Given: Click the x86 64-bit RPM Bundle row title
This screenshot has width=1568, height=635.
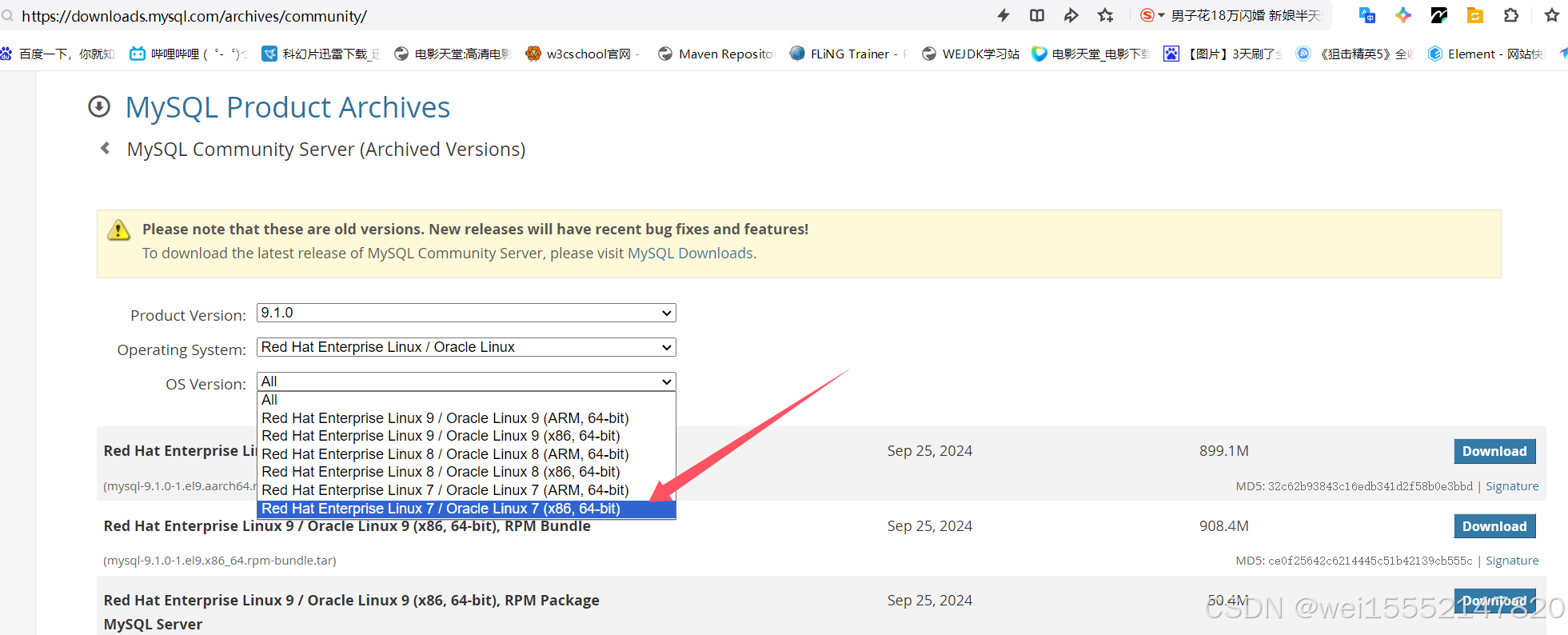Looking at the screenshot, I should click(347, 526).
